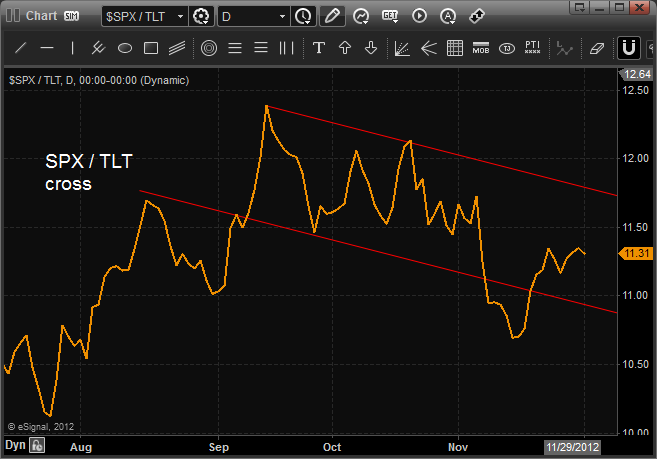
Task: Add a down arrow marker
Action: 370,48
